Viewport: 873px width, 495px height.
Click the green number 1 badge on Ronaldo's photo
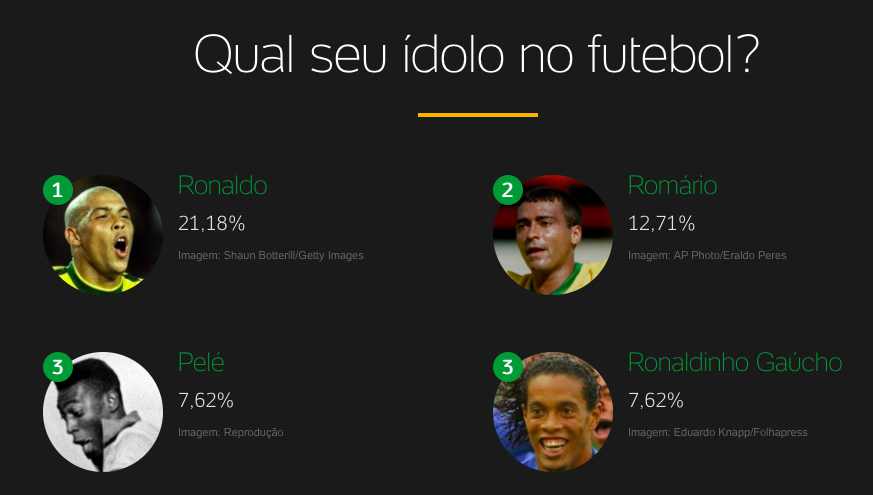tap(58, 190)
